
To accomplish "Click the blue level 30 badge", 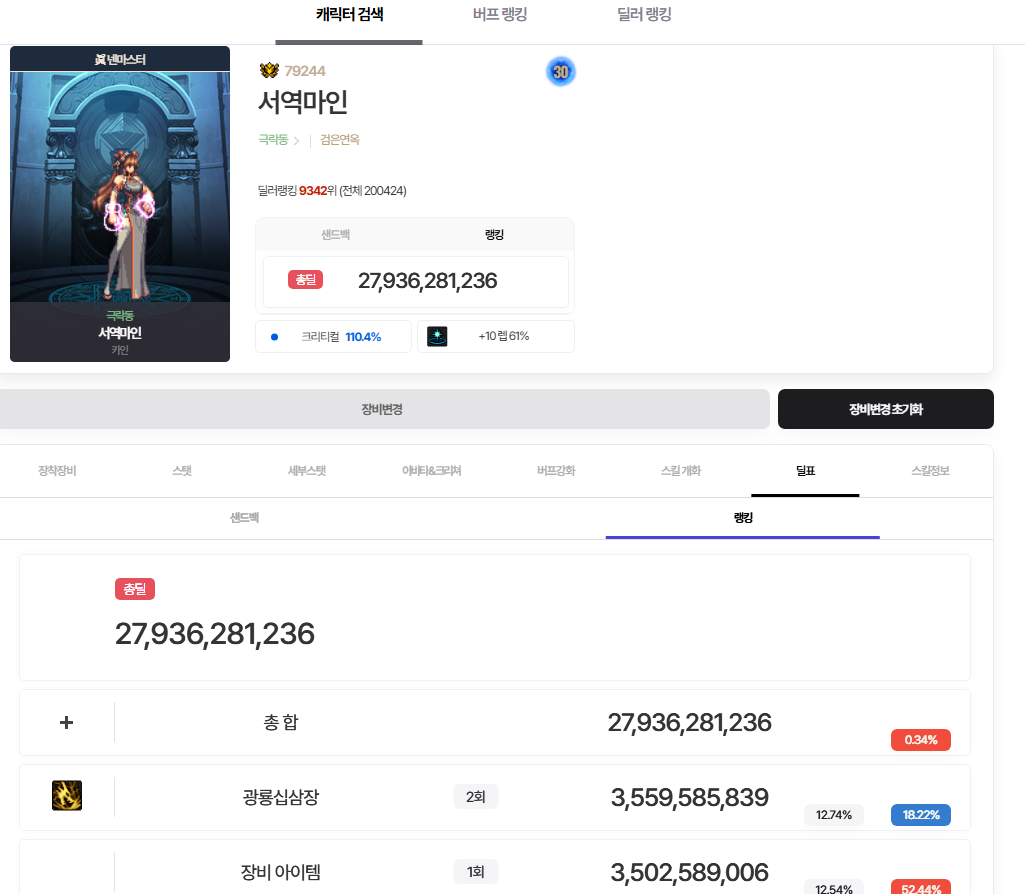I will (561, 72).
